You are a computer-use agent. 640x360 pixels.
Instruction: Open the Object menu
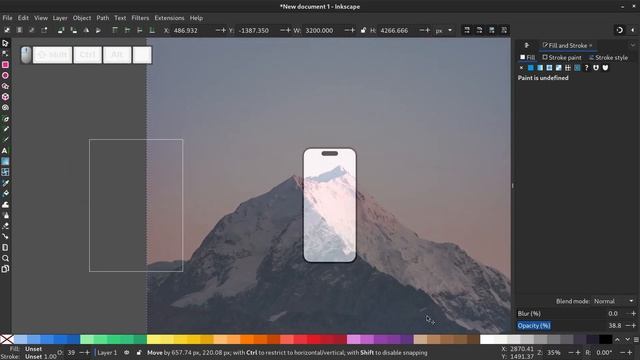point(82,18)
